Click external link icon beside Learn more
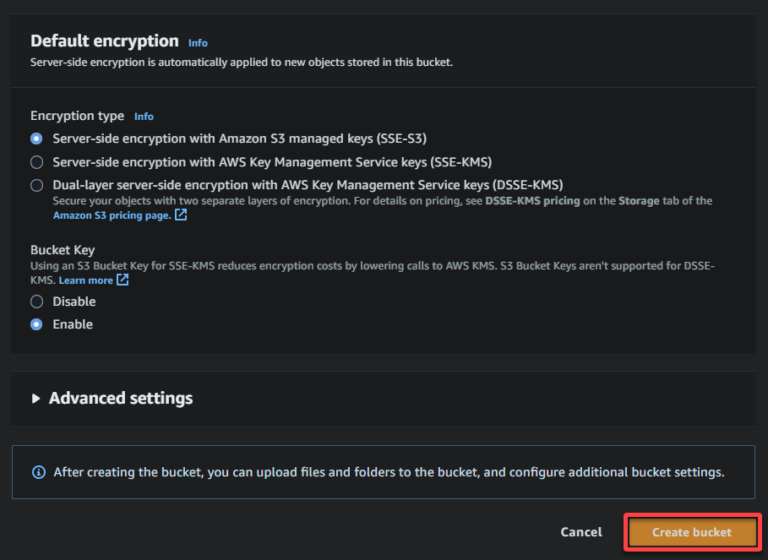 [123, 280]
